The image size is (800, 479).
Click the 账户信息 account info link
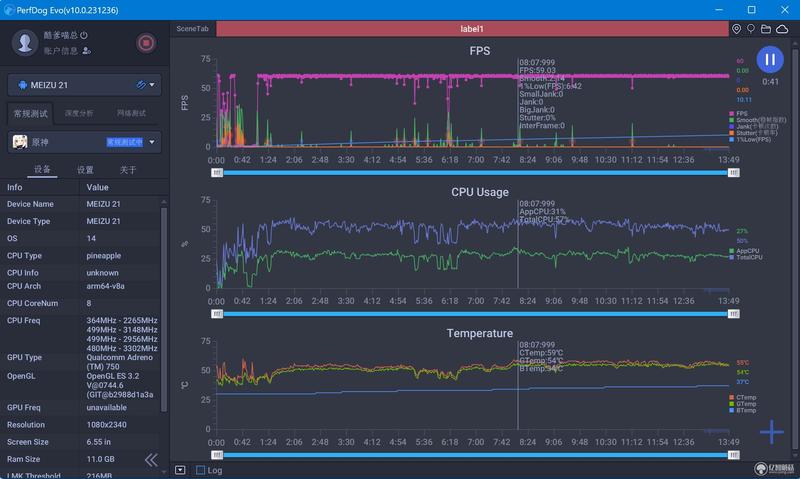pos(61,51)
